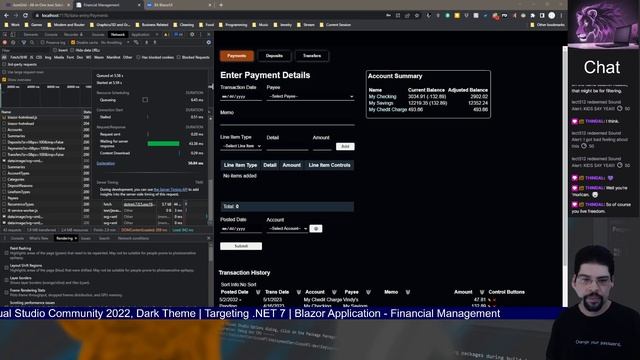The height and width of the screenshot is (360, 640).
Task: Open Other bookmarks folder
Action: point(547,25)
